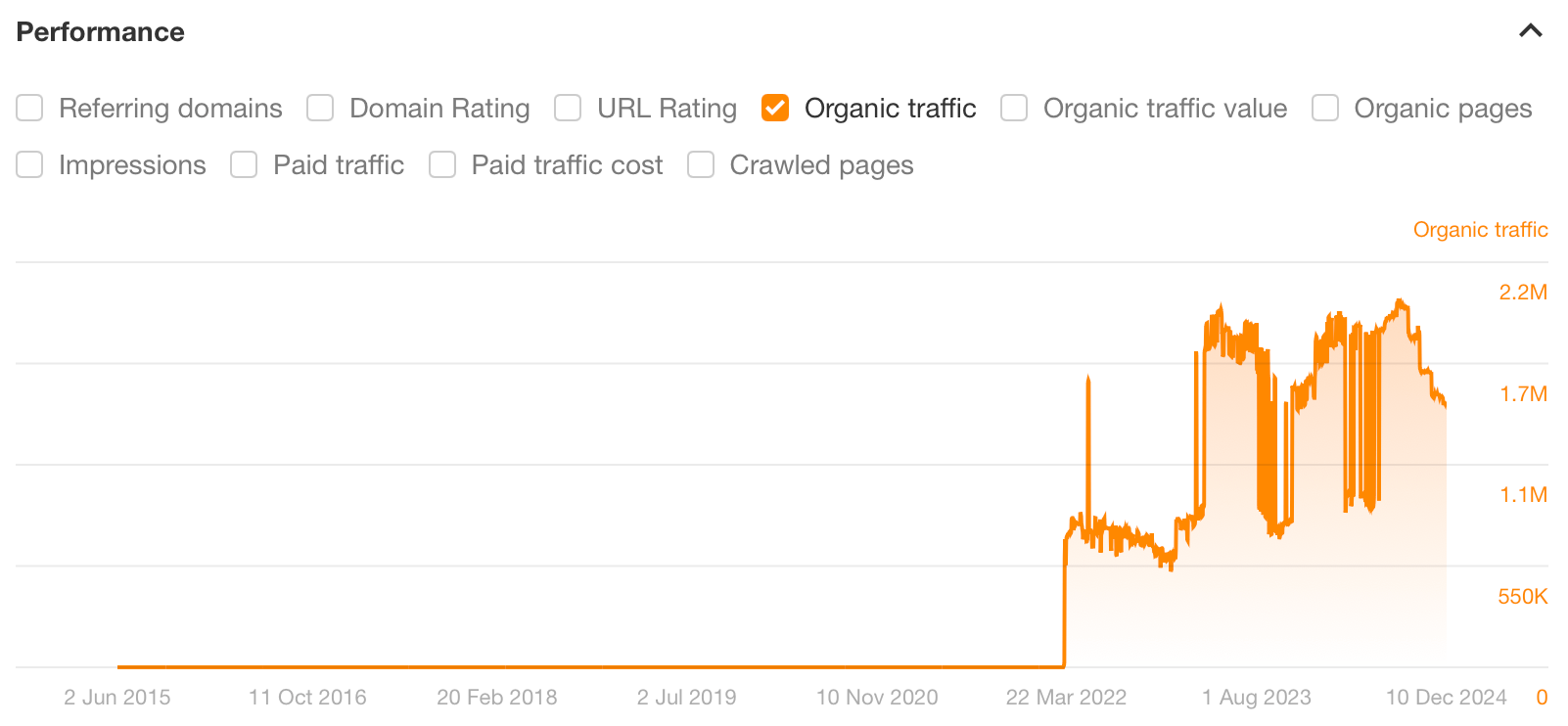Collapse the Performance panel with the chevron
1568x726 pixels.
click(x=1530, y=30)
